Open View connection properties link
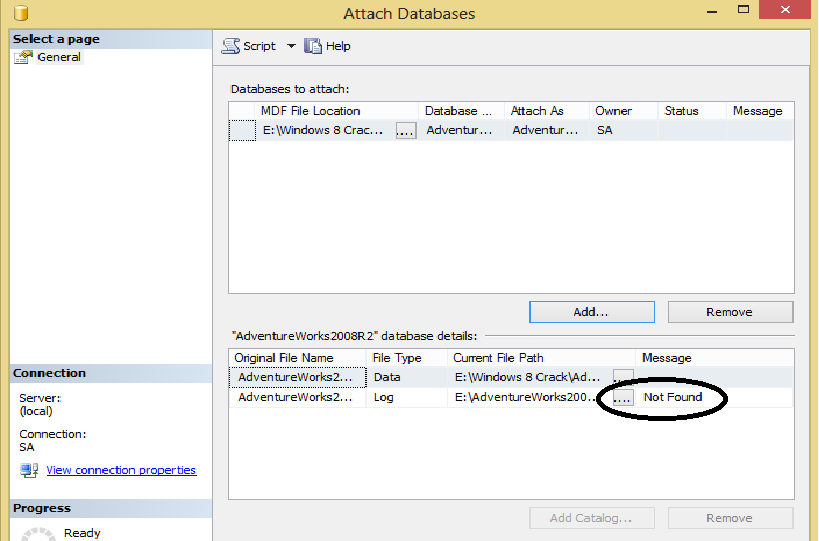This screenshot has height=541, width=819. click(121, 470)
